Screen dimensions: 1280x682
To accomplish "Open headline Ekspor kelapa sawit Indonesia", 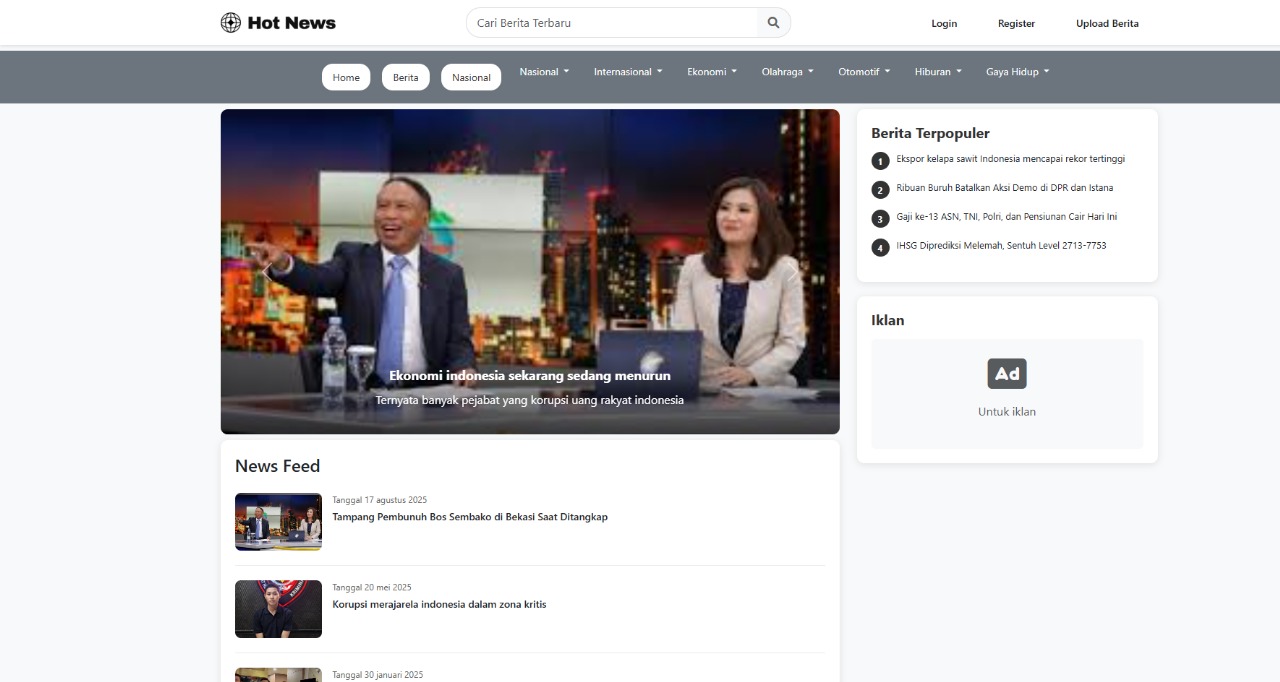I will click(1011, 159).
